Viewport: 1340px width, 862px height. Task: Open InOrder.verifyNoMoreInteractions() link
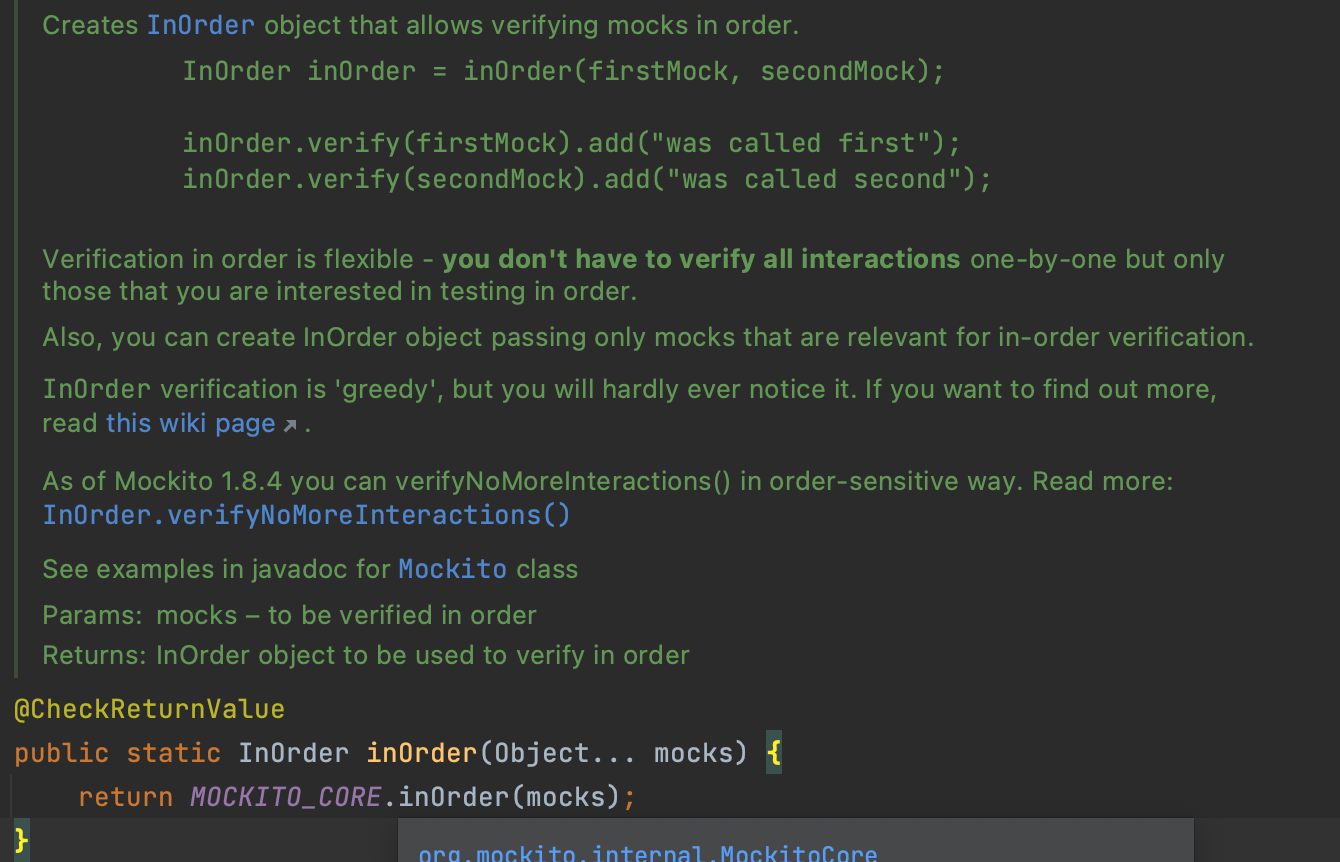coord(306,515)
